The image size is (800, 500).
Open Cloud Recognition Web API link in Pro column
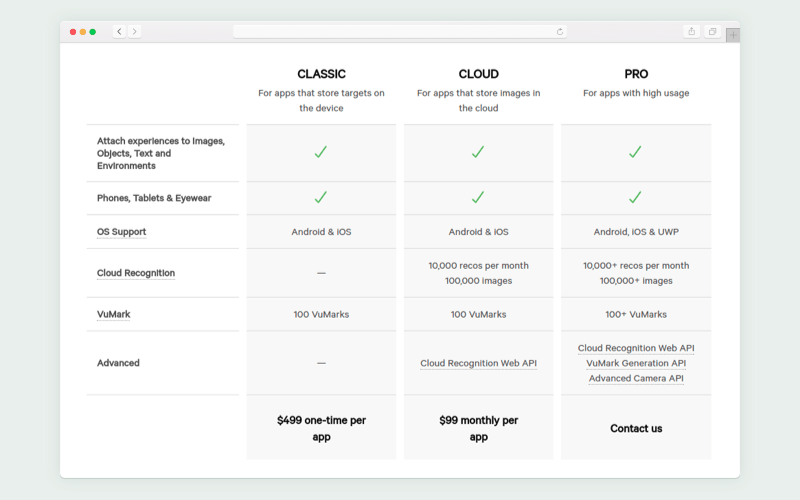[x=636, y=348]
